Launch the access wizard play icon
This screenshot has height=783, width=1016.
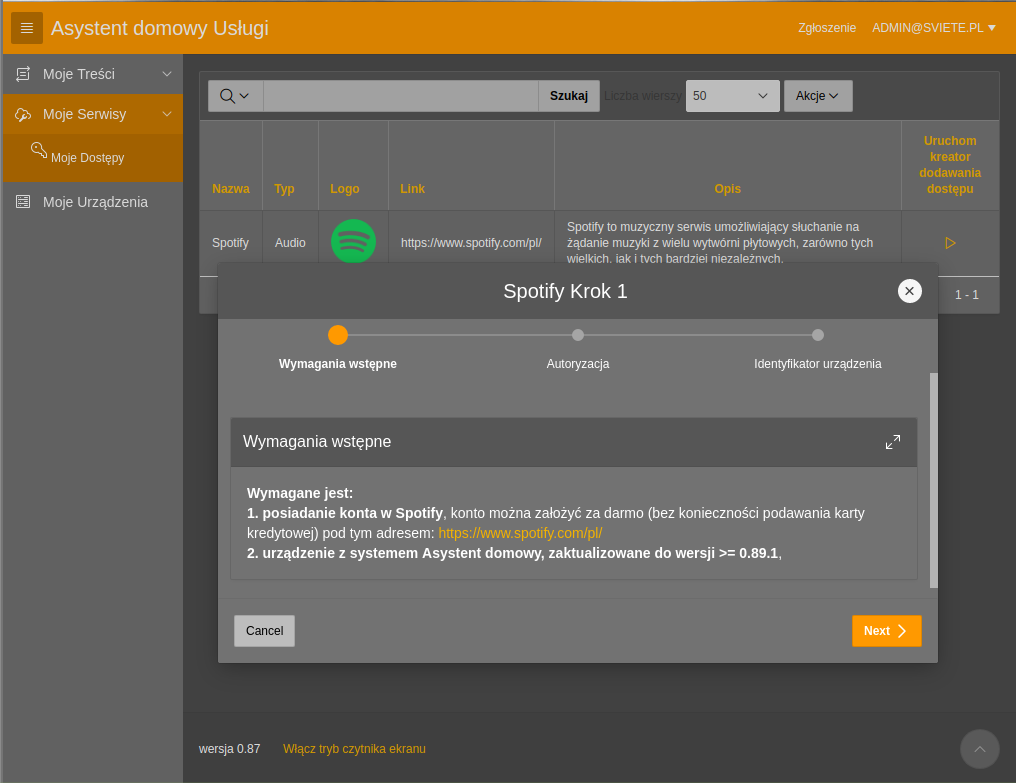tap(950, 243)
